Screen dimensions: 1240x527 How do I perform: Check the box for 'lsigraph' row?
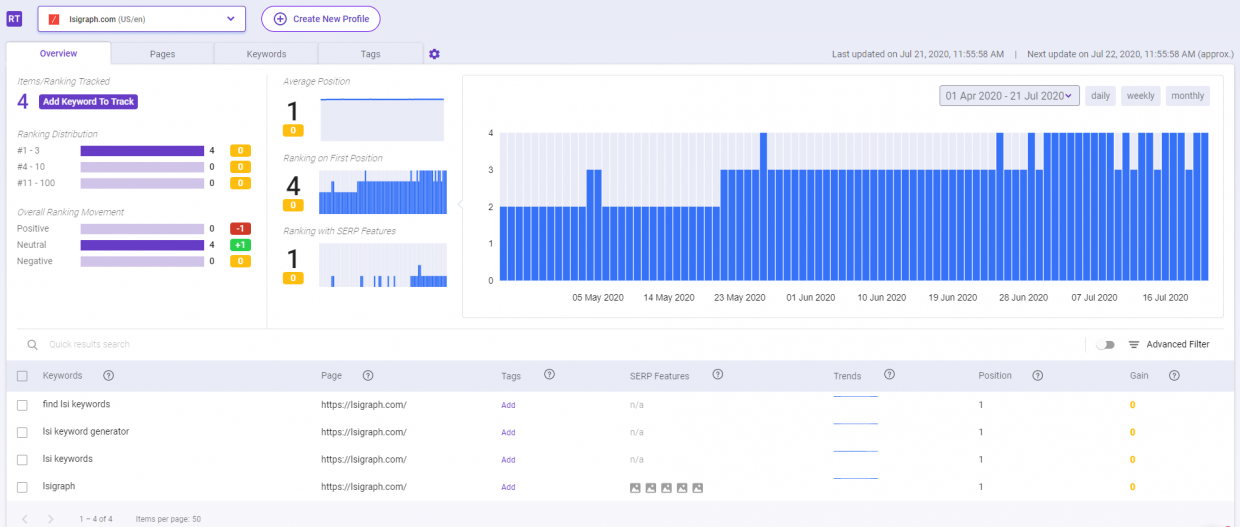pyautogui.click(x=23, y=487)
